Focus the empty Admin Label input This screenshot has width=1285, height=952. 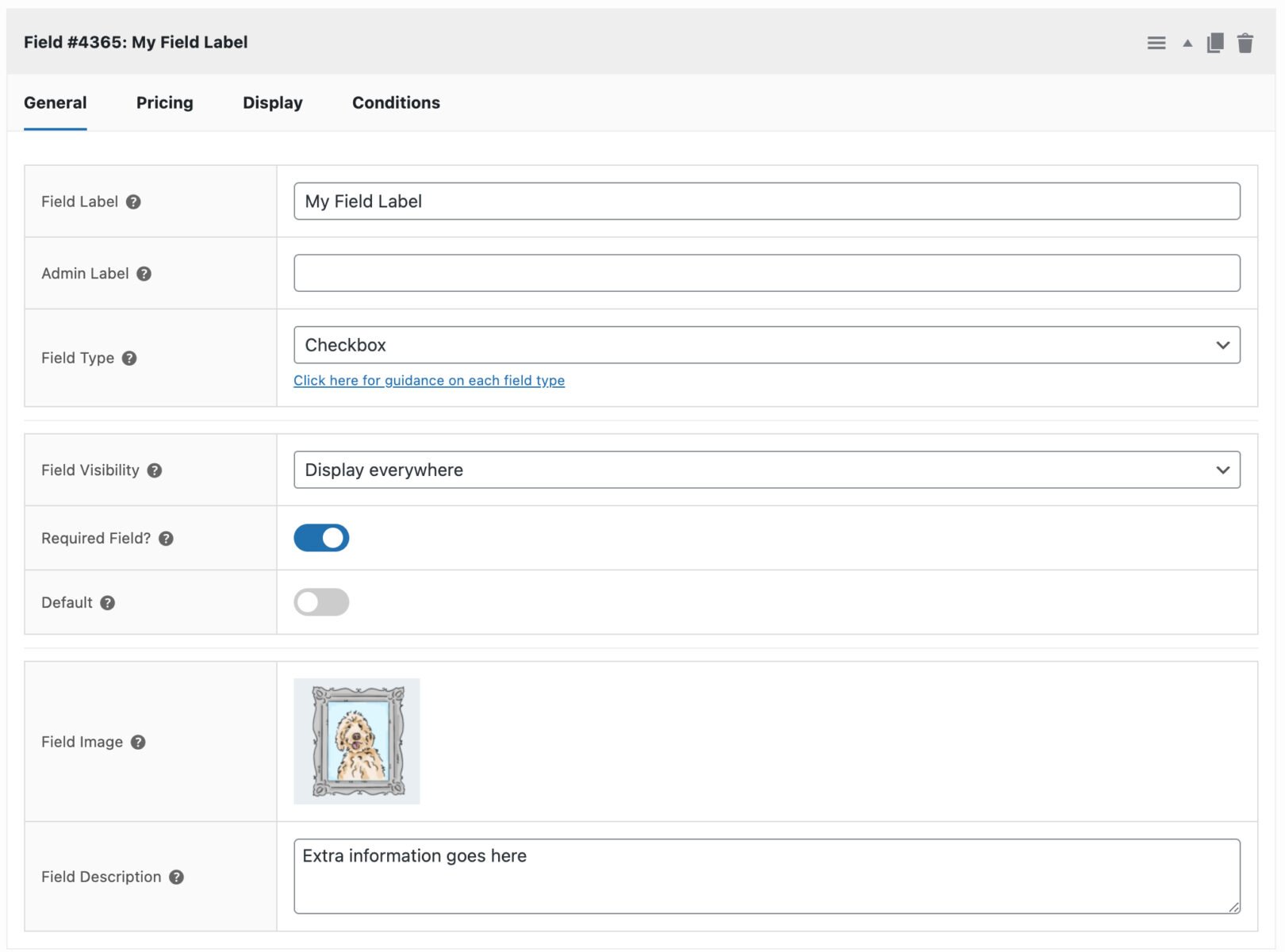point(766,273)
